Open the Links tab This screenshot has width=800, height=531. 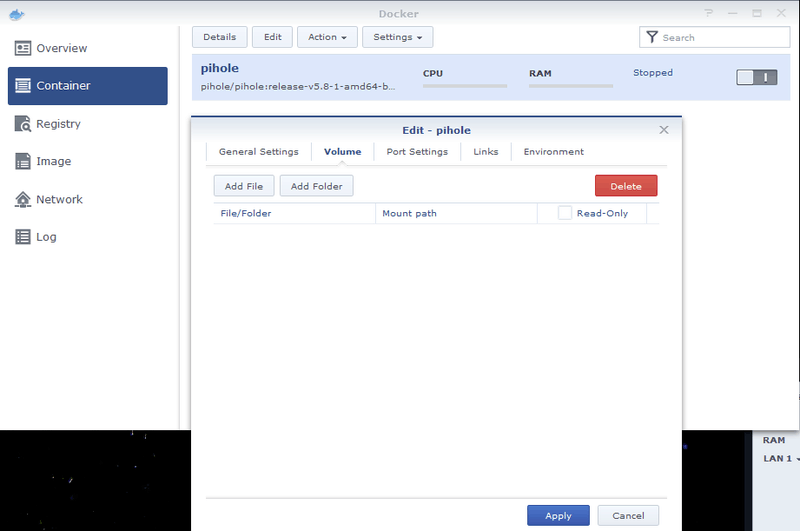click(486, 152)
